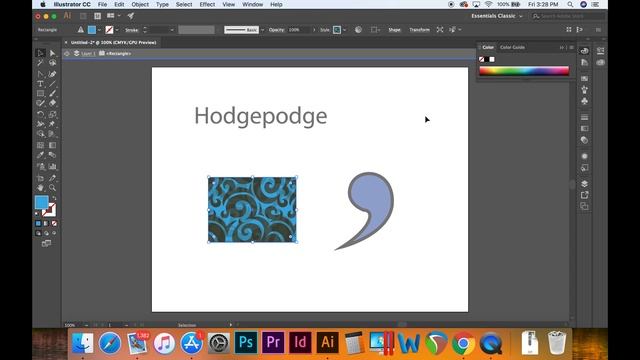
Task: Select the Mesh tool
Action: (x=40, y=145)
